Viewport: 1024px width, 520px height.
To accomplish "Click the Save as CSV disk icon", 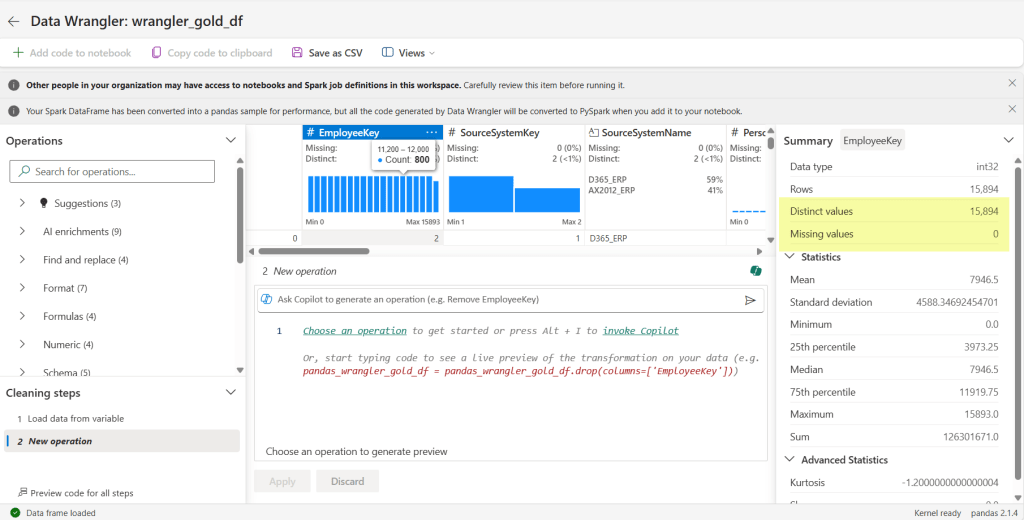I will (x=297, y=53).
